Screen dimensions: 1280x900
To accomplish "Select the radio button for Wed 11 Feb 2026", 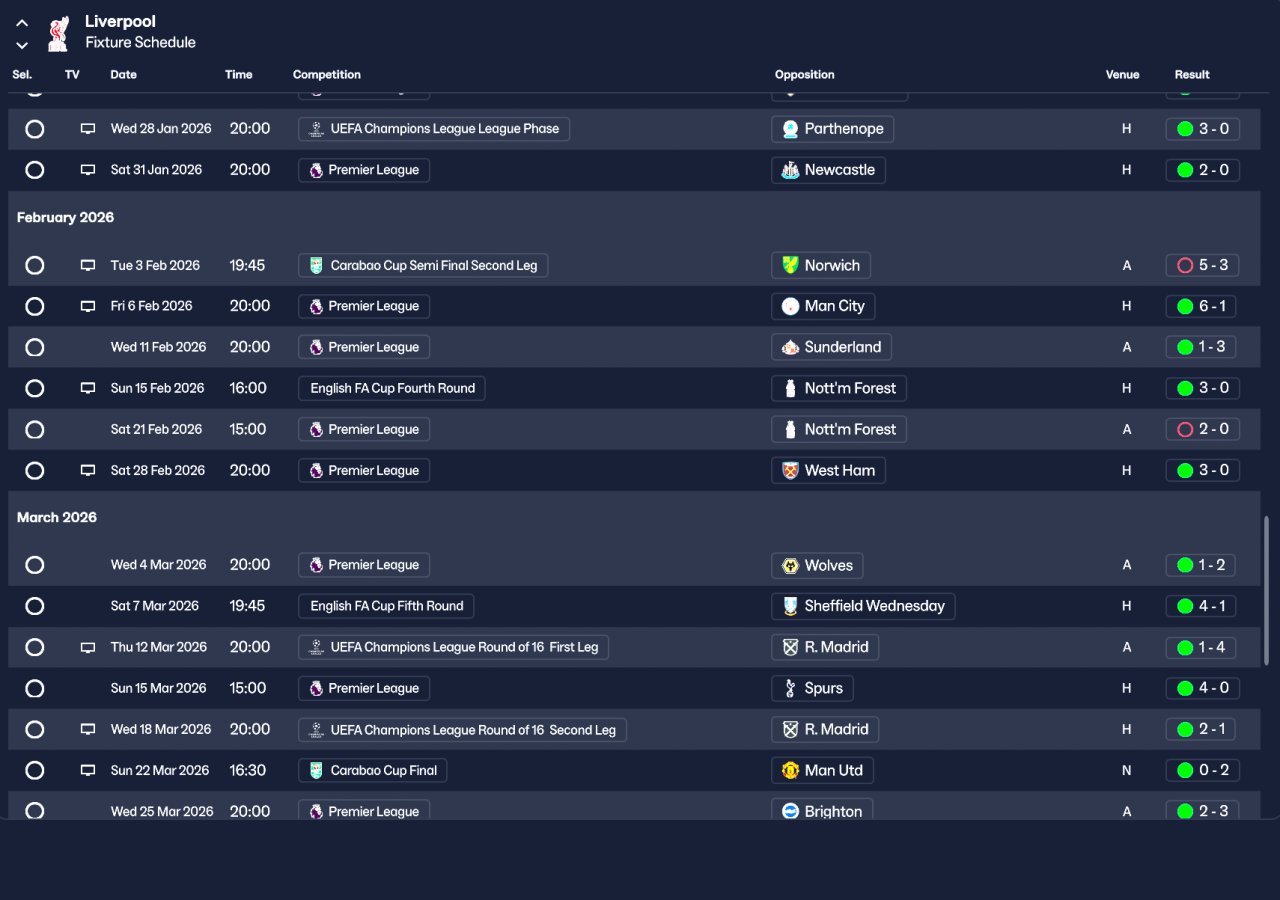I will (x=35, y=347).
